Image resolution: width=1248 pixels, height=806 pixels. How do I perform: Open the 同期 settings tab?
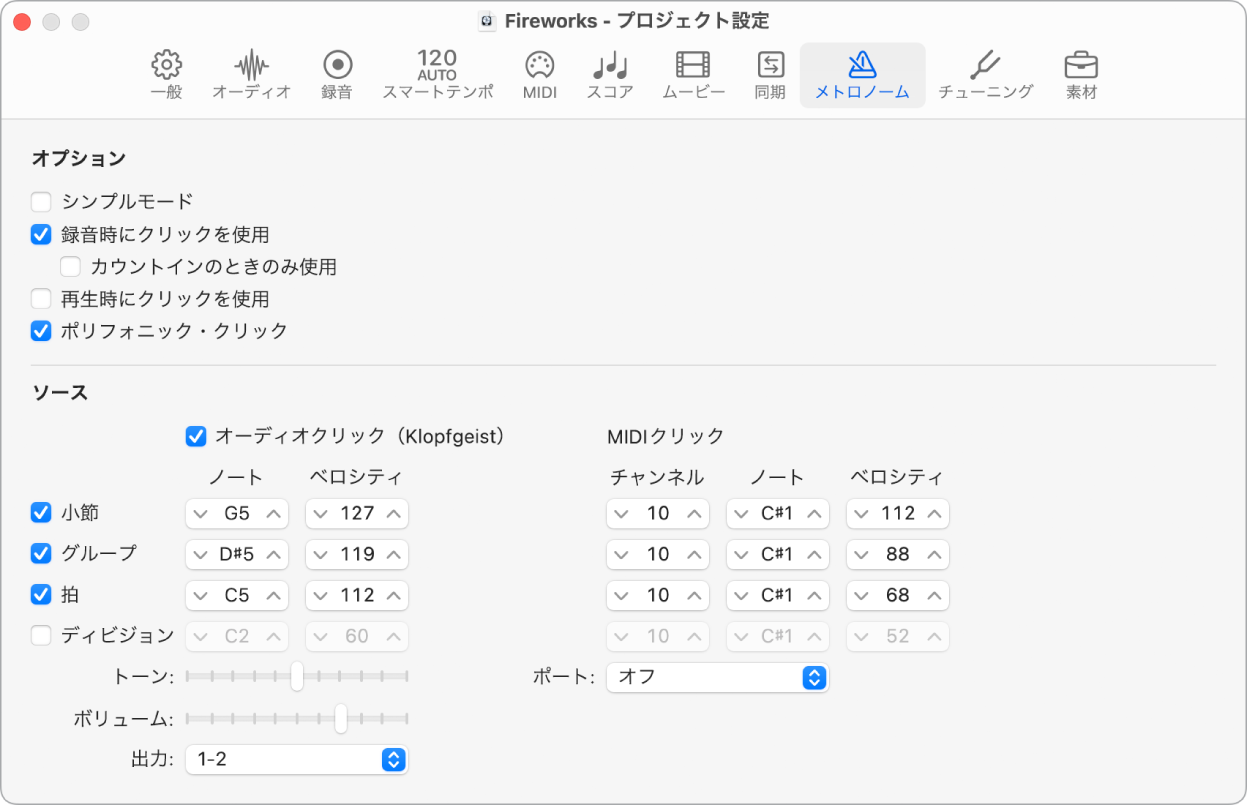click(x=769, y=72)
